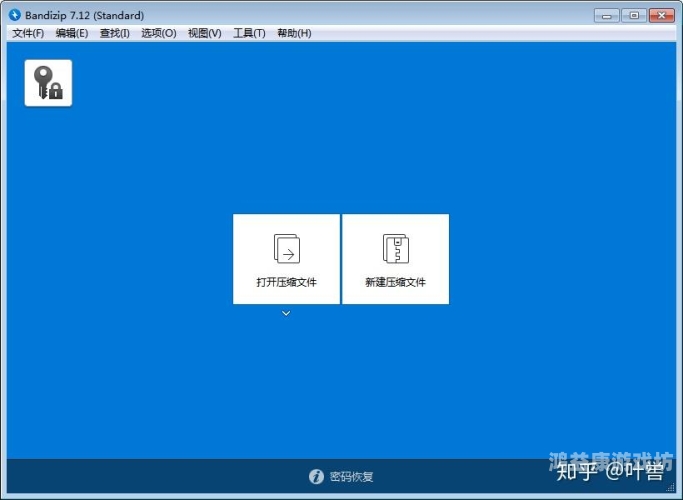
Task: Expand recent files chevron below 打开压缩文件
Action: point(286,313)
